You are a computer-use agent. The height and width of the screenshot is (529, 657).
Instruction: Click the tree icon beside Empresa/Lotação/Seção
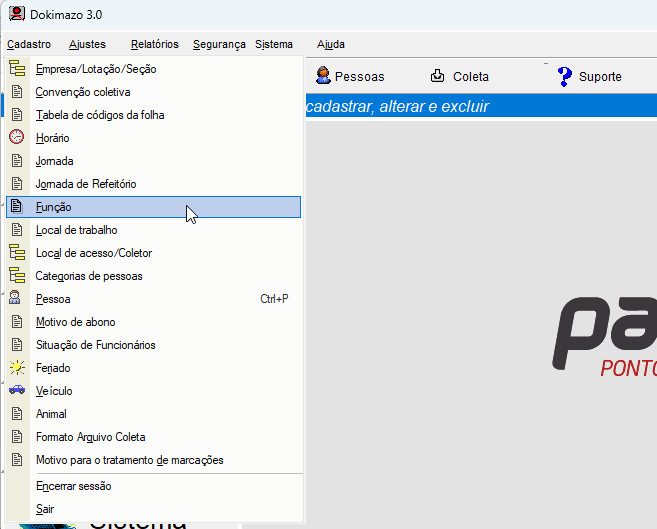[16, 69]
